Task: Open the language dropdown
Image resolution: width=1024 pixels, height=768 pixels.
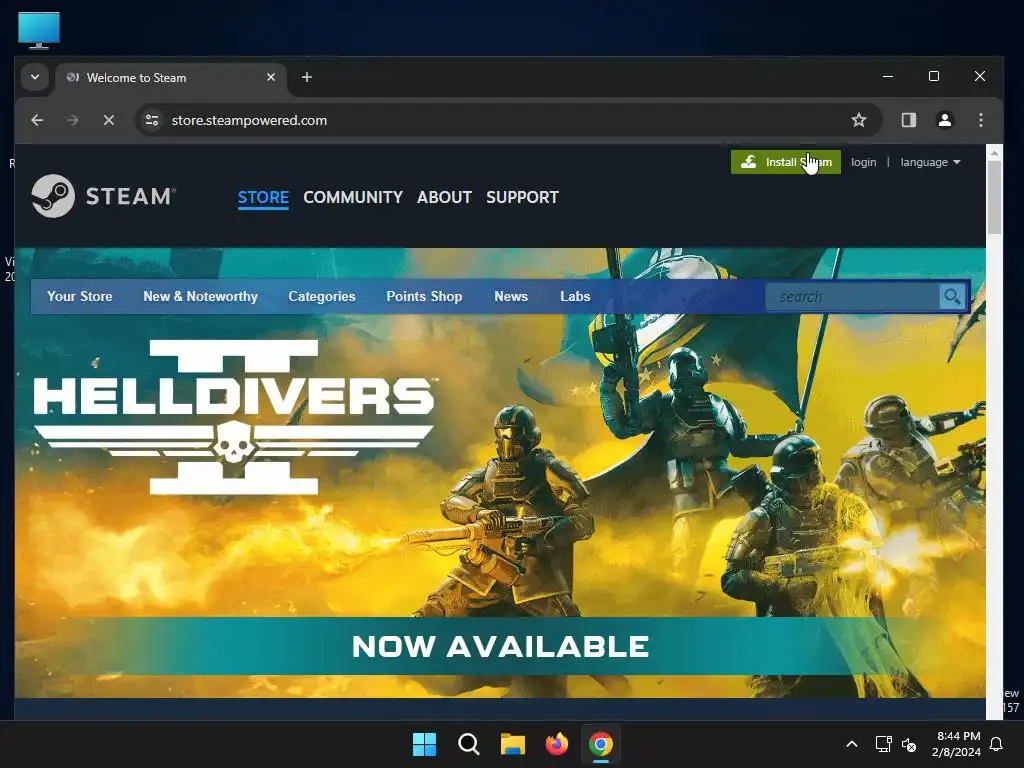Action: point(930,162)
